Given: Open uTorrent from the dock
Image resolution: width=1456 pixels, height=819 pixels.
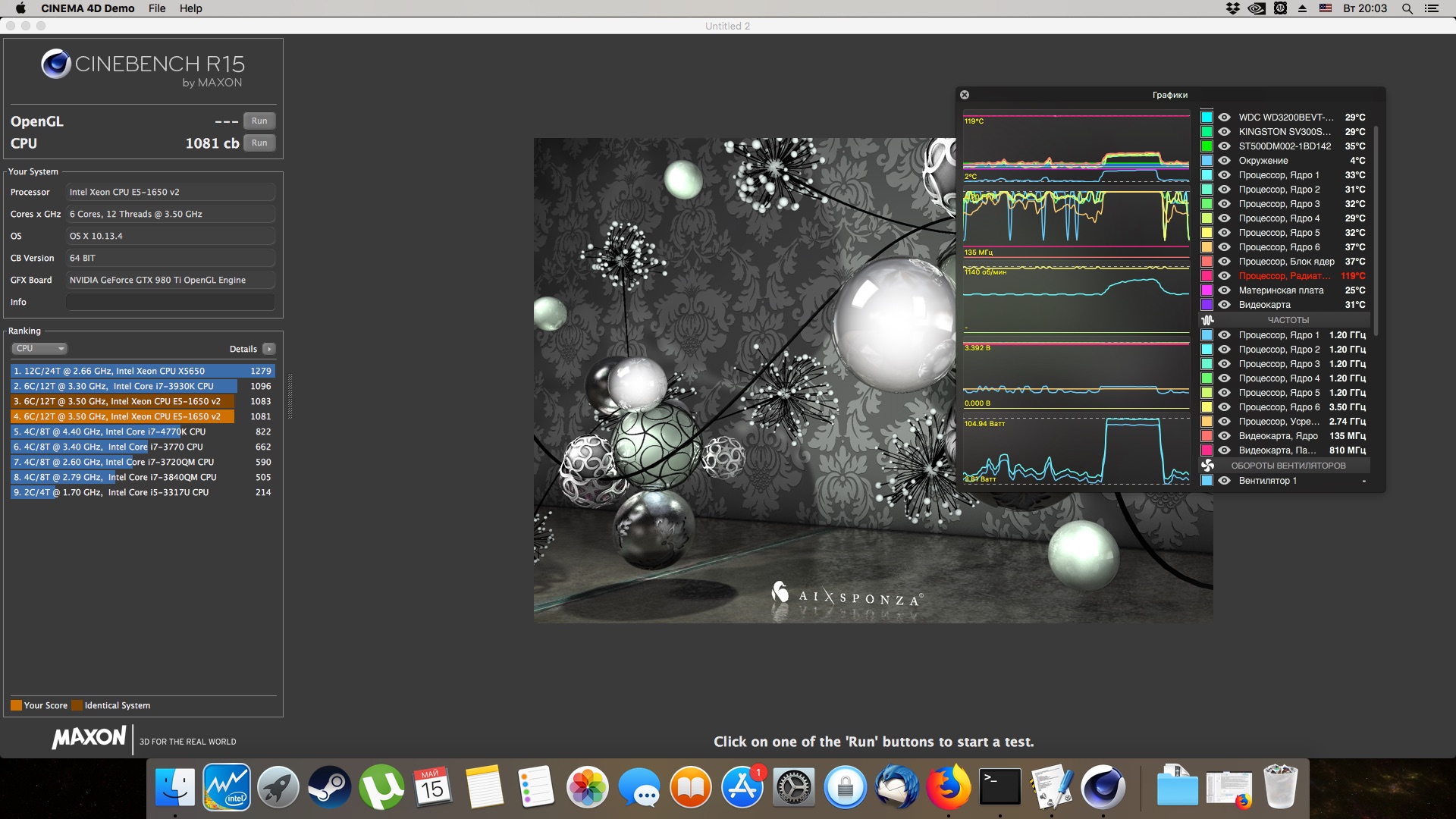Looking at the screenshot, I should click(x=381, y=789).
